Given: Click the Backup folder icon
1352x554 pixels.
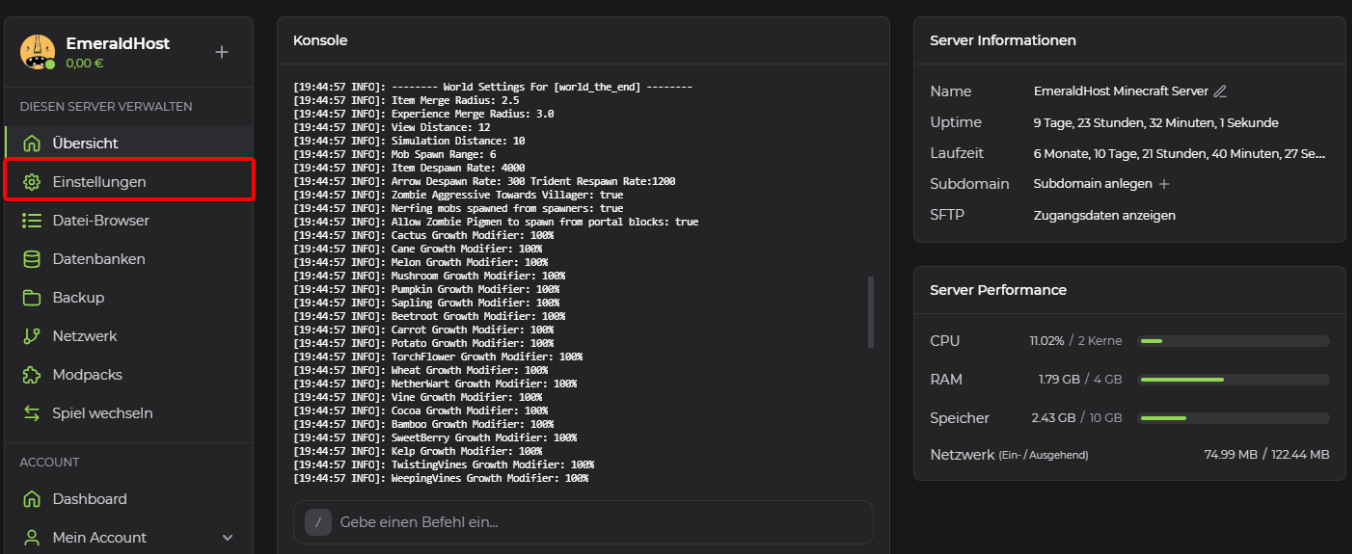Looking at the screenshot, I should (x=32, y=298).
